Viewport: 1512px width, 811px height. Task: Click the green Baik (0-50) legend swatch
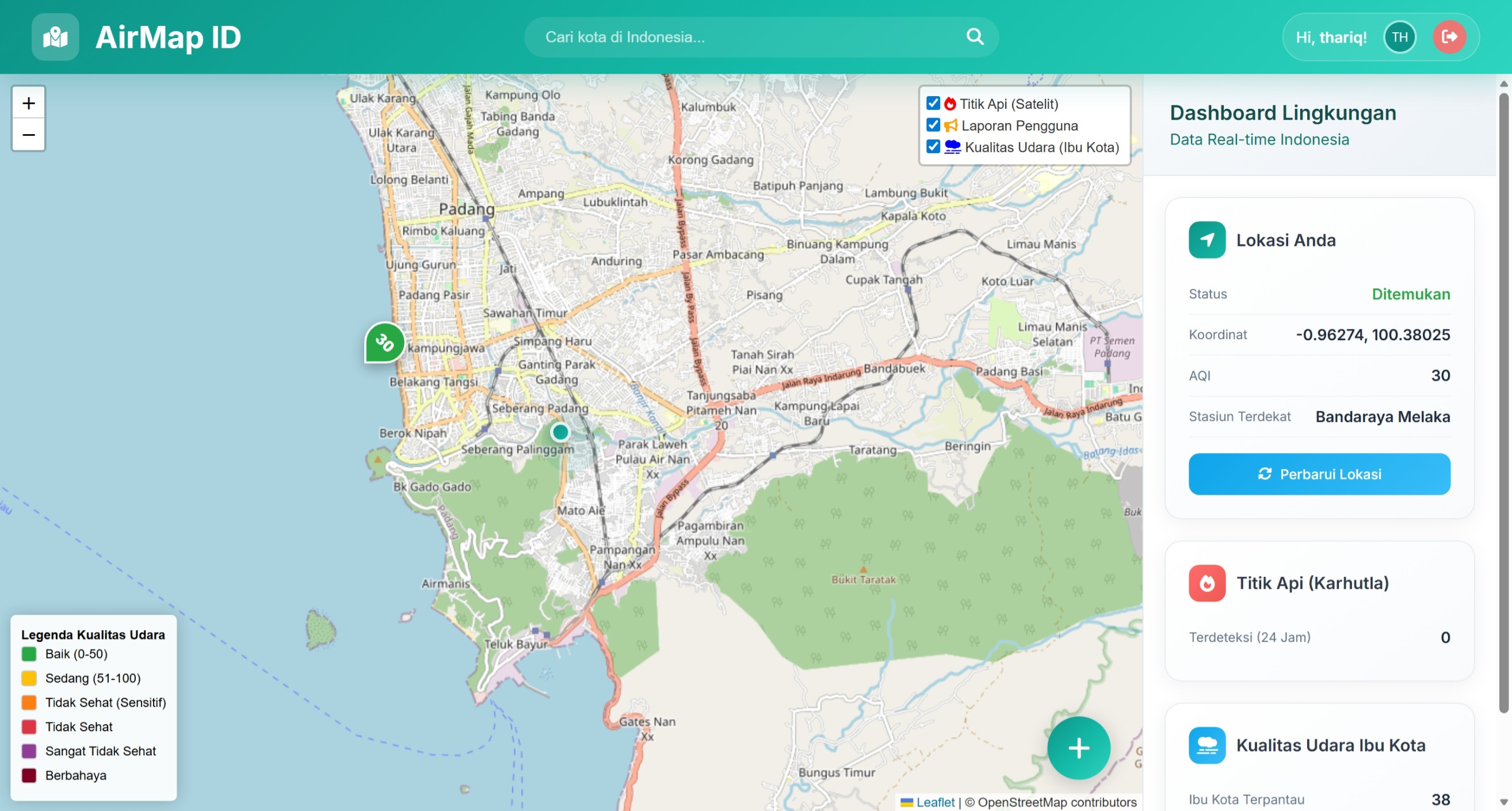29,654
